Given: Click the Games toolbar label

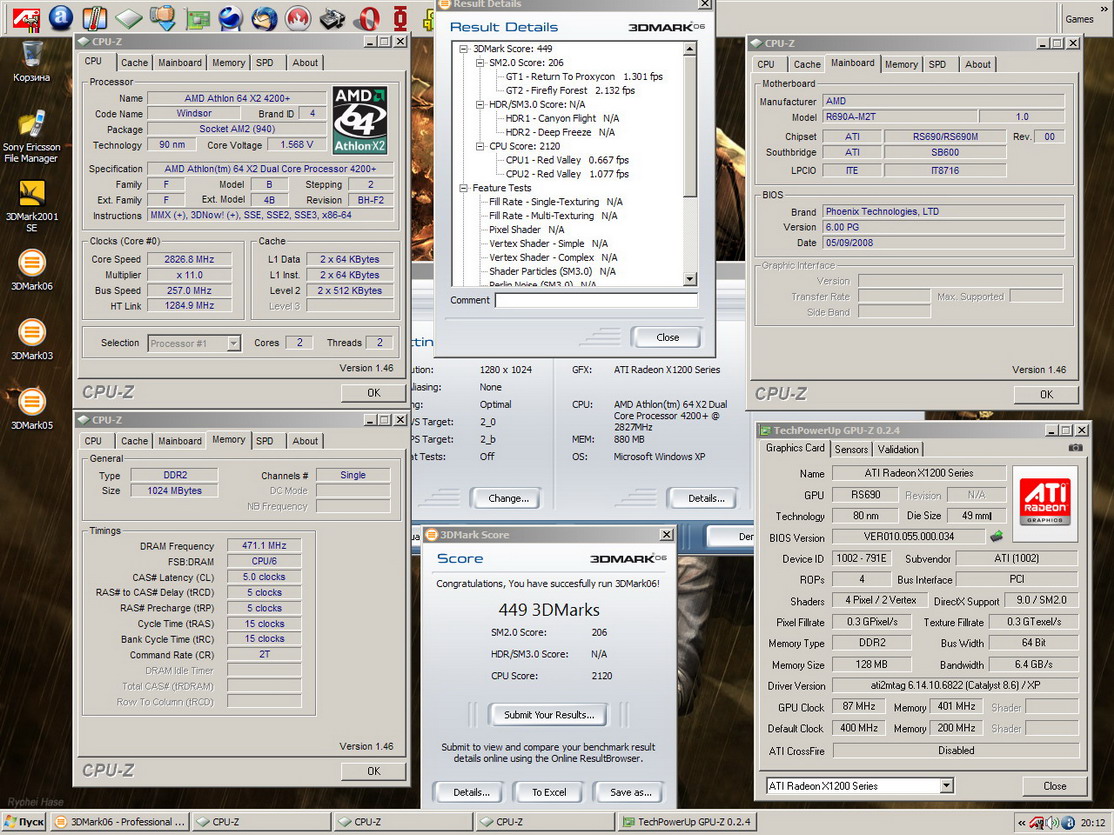Looking at the screenshot, I should [1079, 19].
